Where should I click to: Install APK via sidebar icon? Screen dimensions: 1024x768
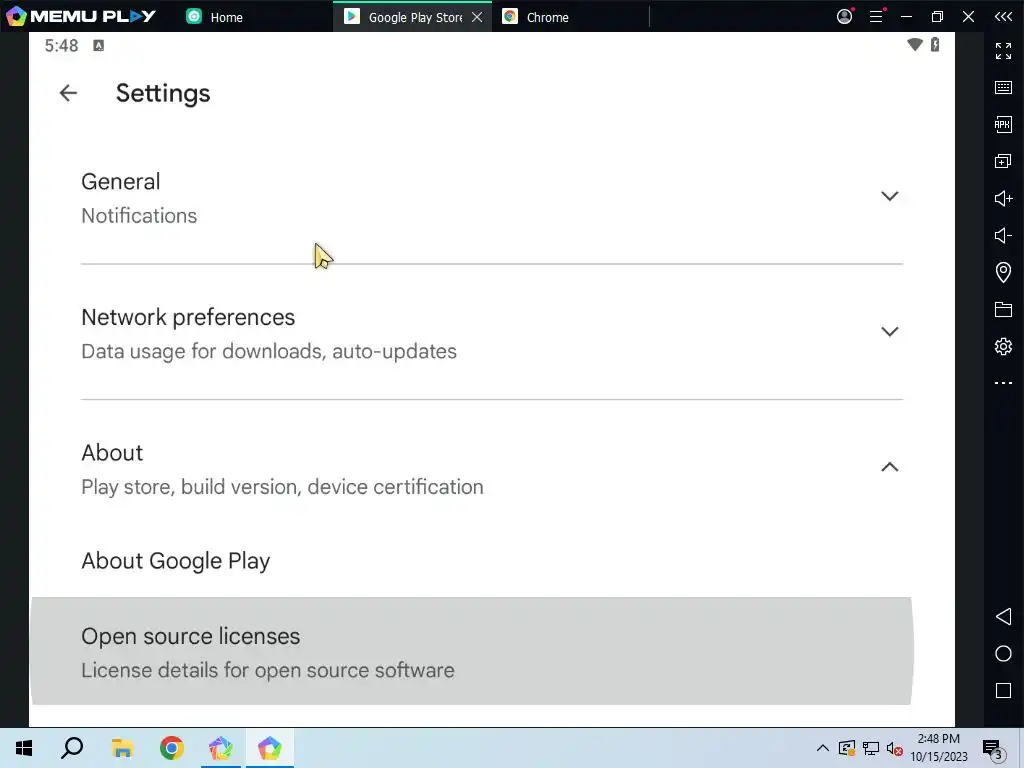(x=1003, y=124)
